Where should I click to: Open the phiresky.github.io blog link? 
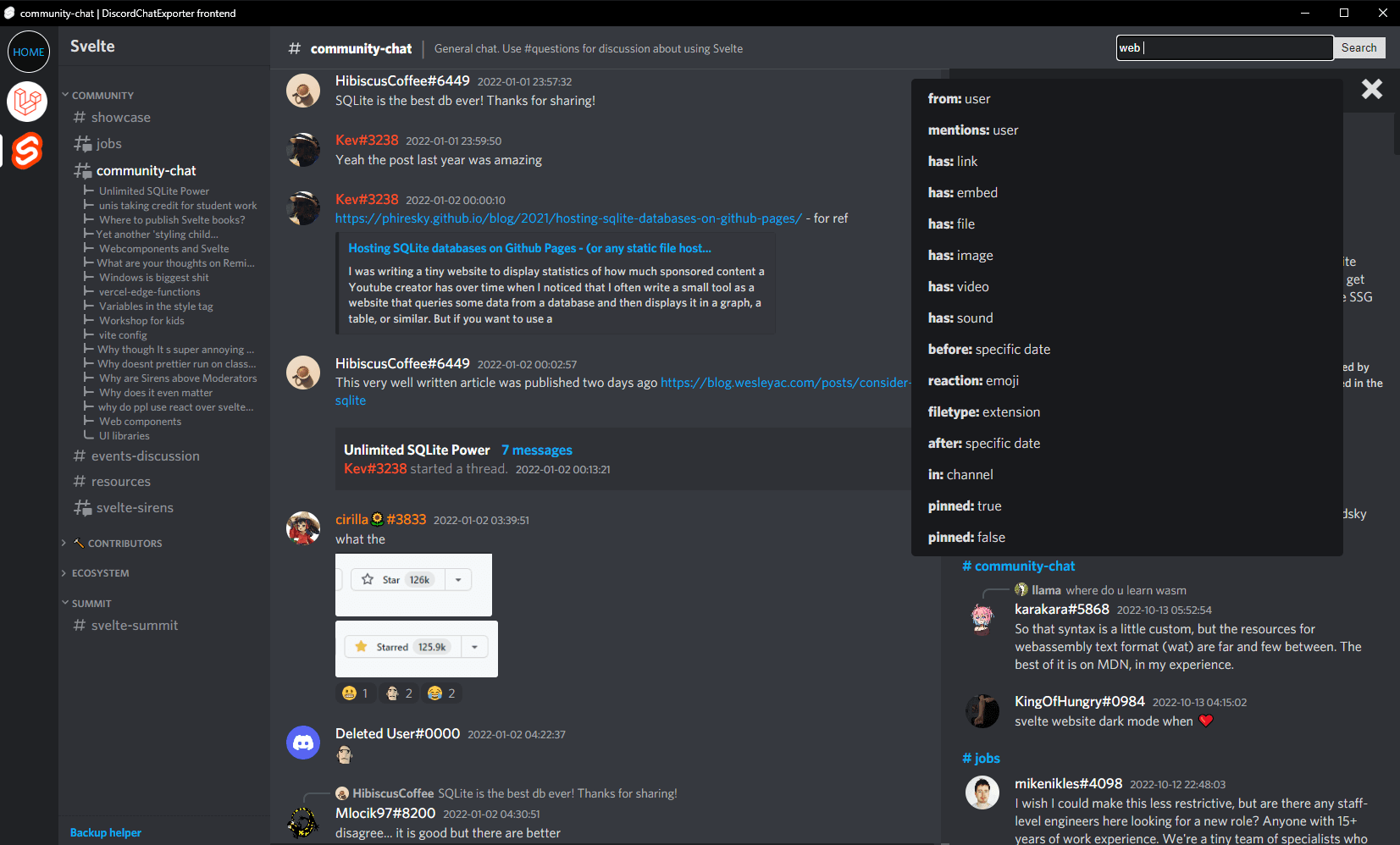[568, 218]
